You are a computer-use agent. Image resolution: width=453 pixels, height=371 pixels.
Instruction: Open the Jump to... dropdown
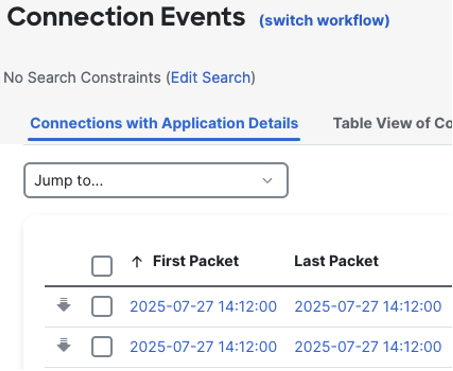click(156, 180)
